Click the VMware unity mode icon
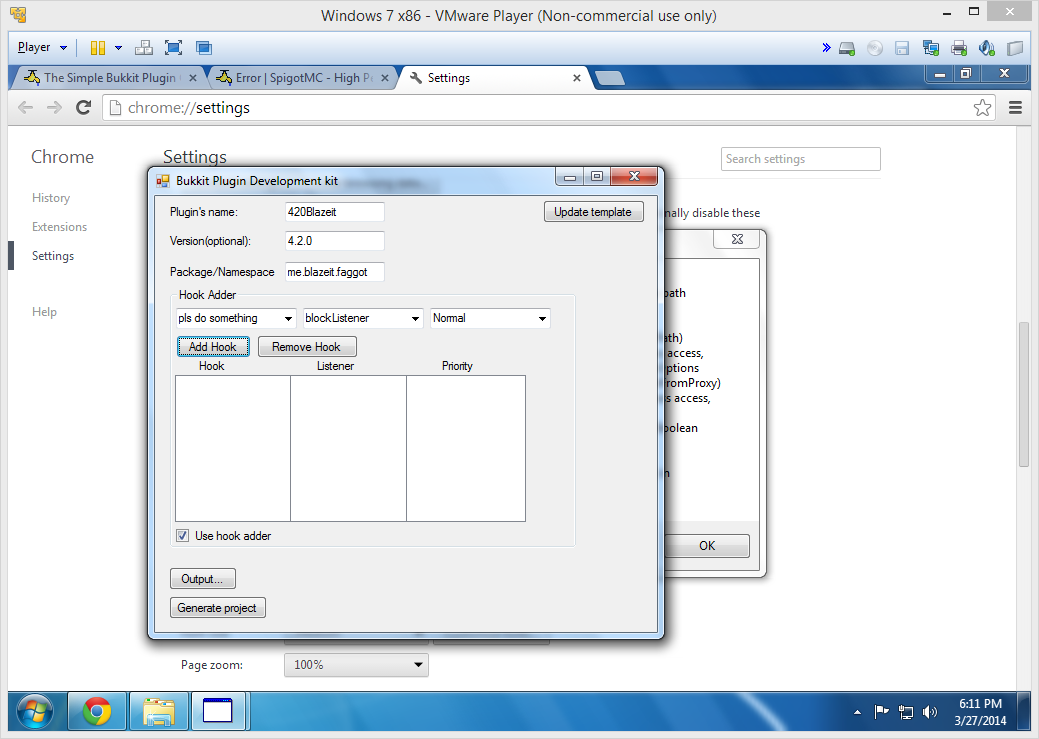1039x739 pixels. click(x=203, y=47)
